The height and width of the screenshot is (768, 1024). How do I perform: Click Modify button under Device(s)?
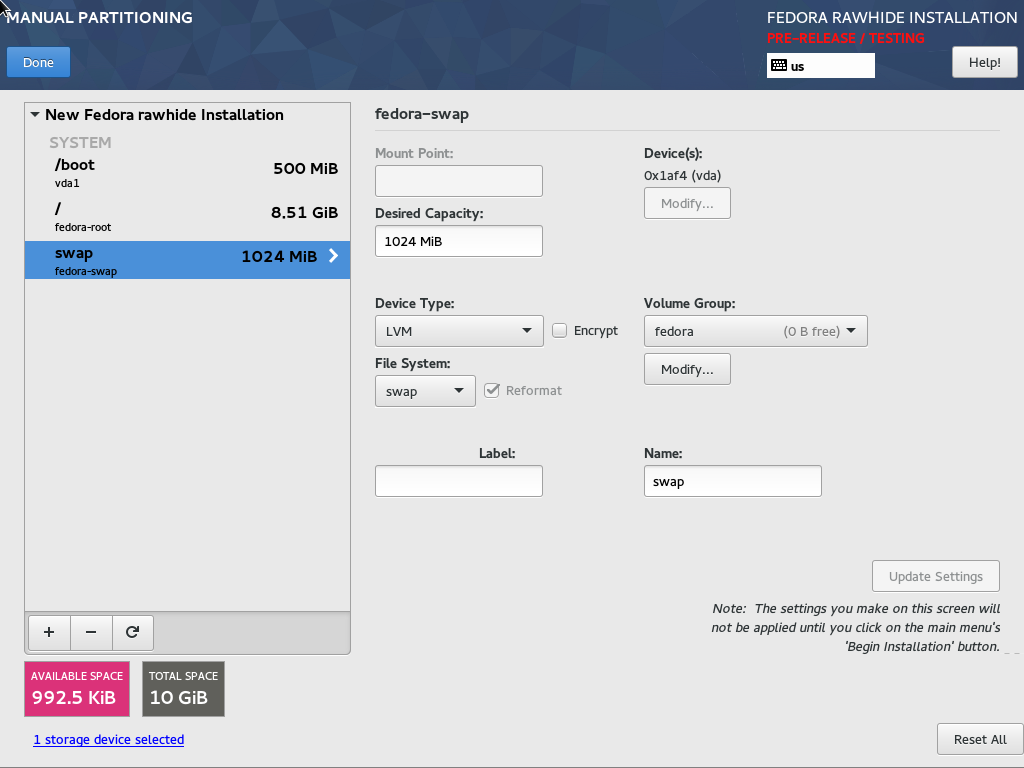tap(687, 204)
